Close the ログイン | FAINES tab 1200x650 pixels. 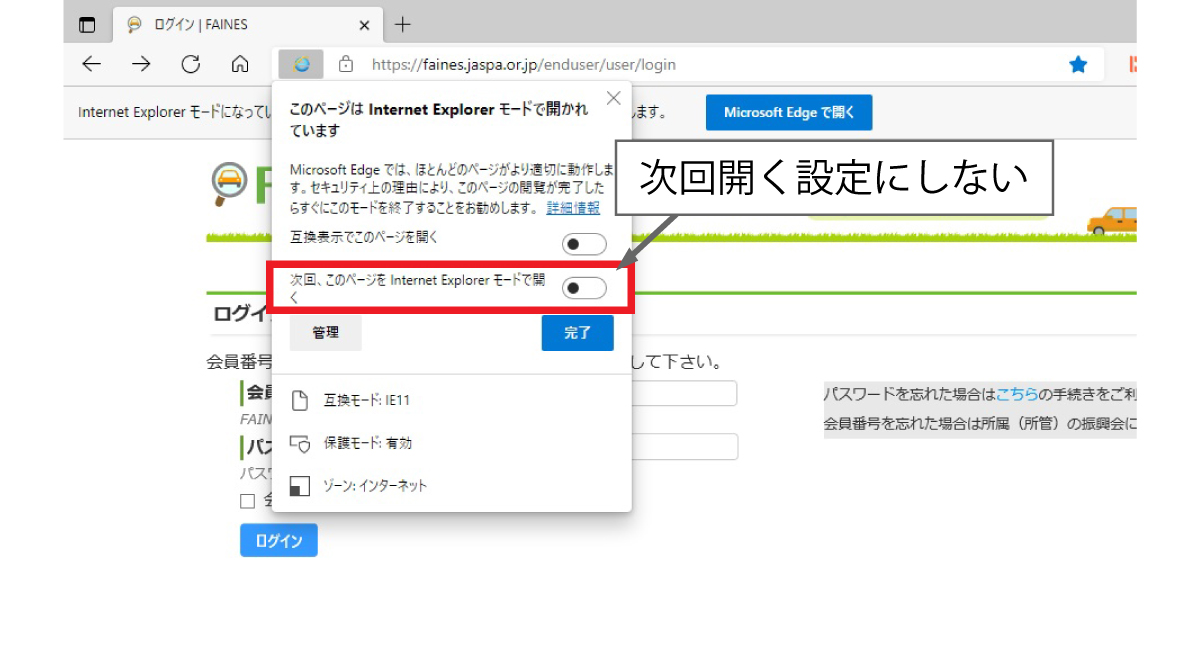click(x=364, y=25)
